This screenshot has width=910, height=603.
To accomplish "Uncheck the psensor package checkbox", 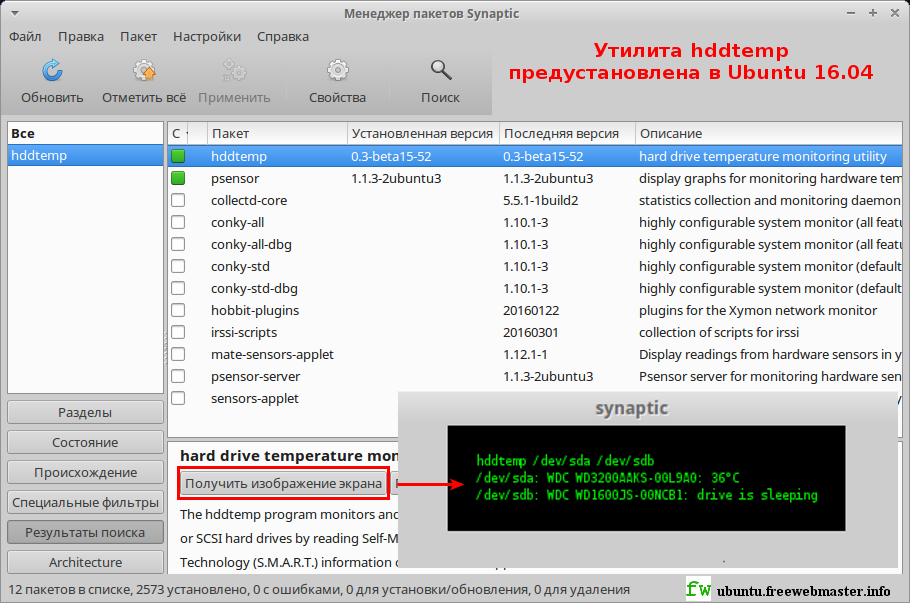I will point(178,178).
